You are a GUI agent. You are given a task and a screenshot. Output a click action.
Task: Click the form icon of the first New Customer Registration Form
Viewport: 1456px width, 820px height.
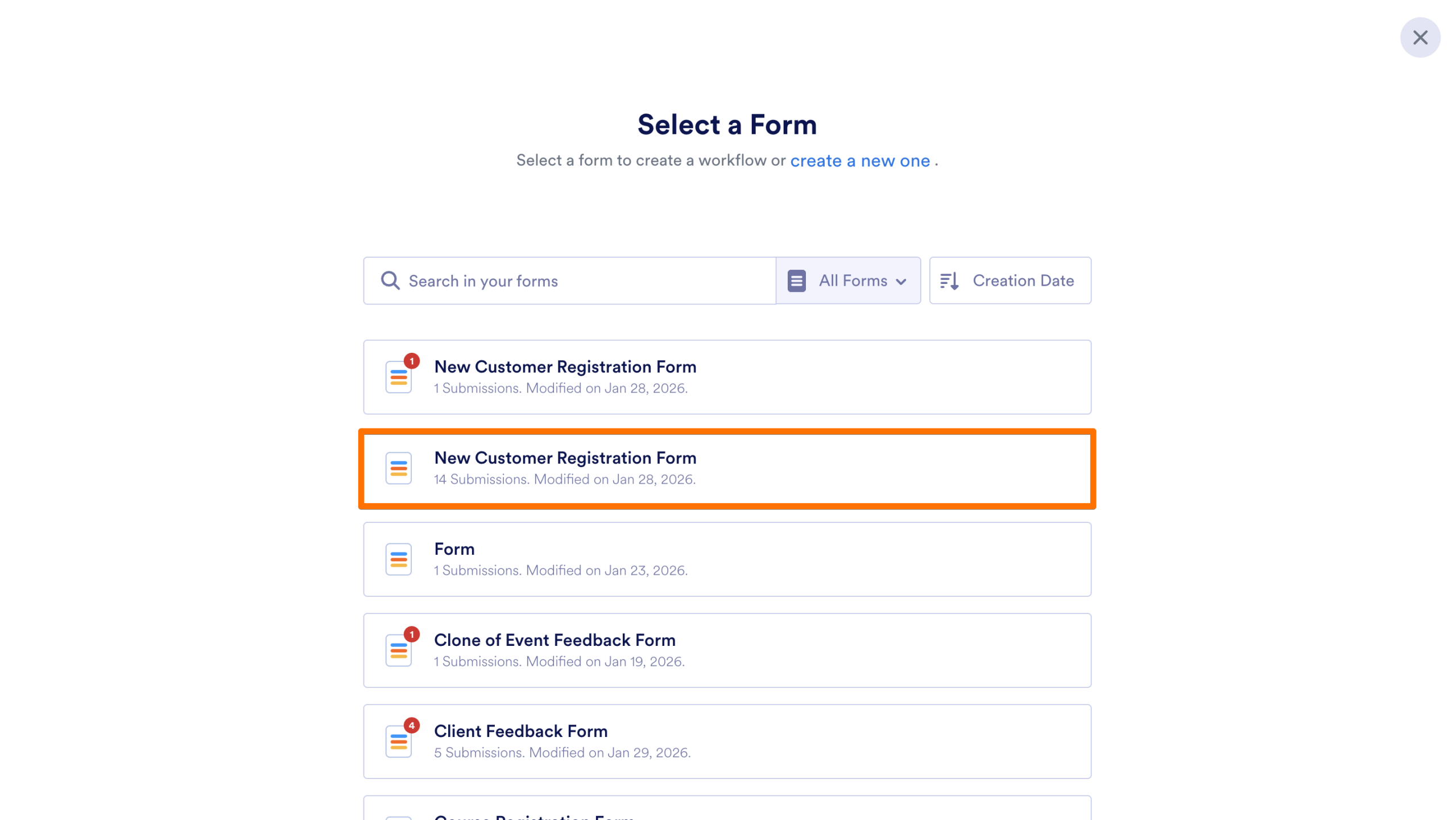coord(398,377)
